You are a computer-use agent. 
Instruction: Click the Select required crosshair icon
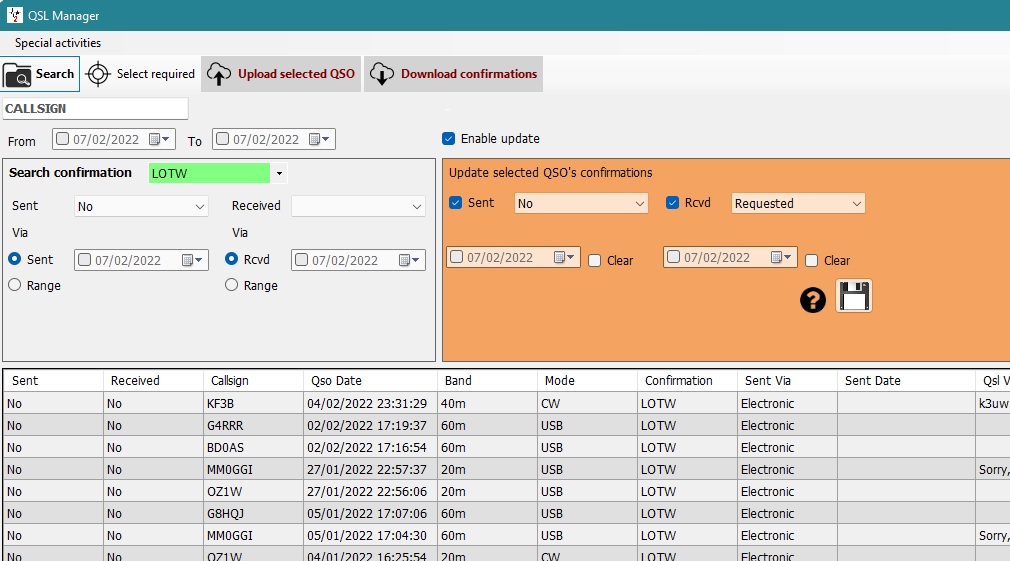click(x=98, y=74)
